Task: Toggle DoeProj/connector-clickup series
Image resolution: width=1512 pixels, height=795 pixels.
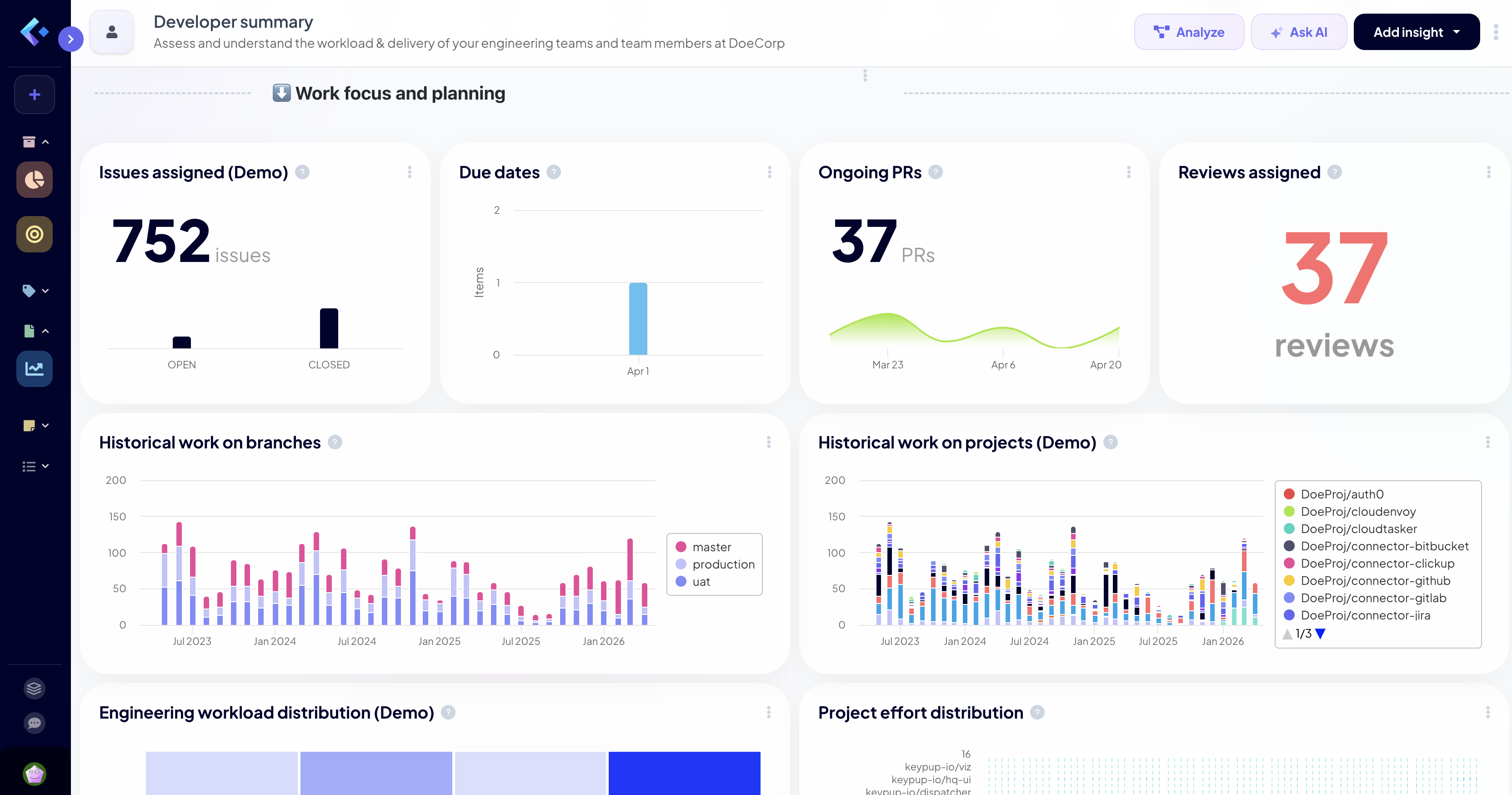Action: tap(1369, 564)
